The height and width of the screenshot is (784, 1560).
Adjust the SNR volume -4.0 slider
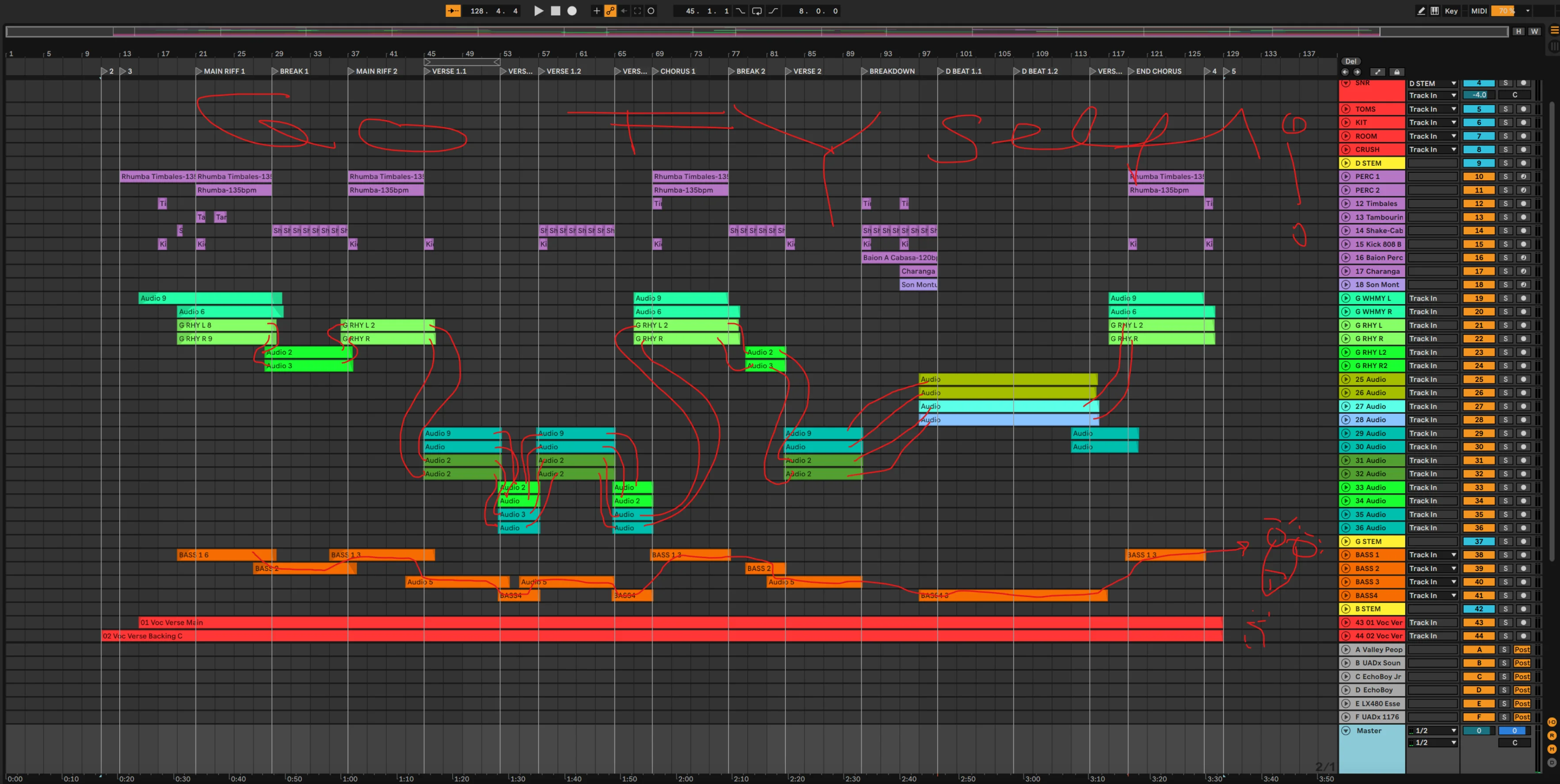coord(1479,95)
